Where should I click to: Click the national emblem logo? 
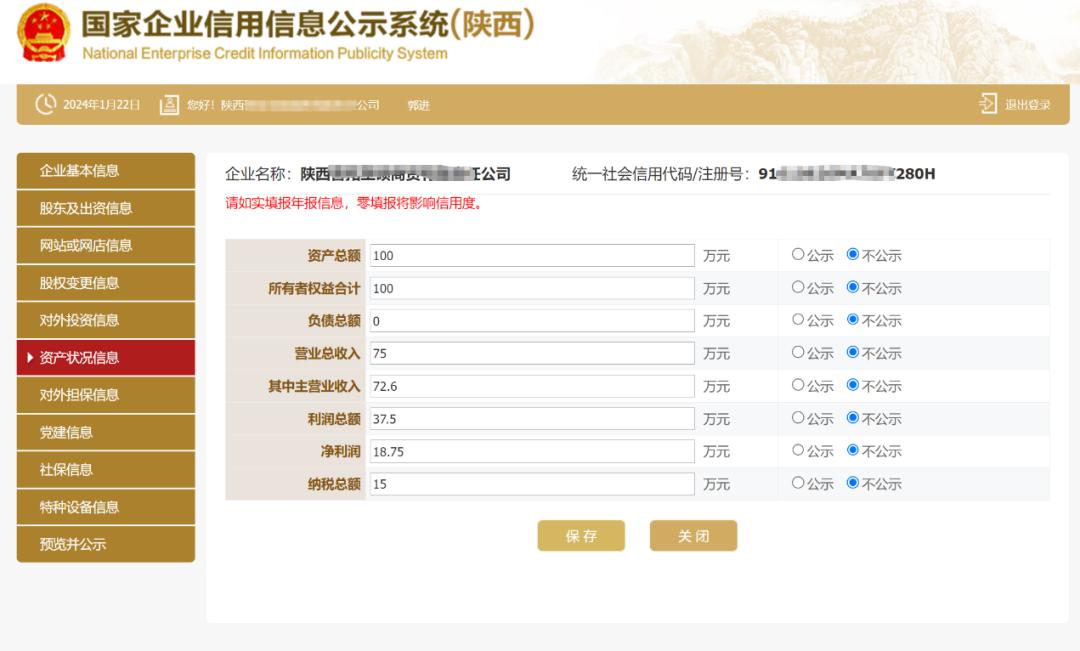click(44, 33)
